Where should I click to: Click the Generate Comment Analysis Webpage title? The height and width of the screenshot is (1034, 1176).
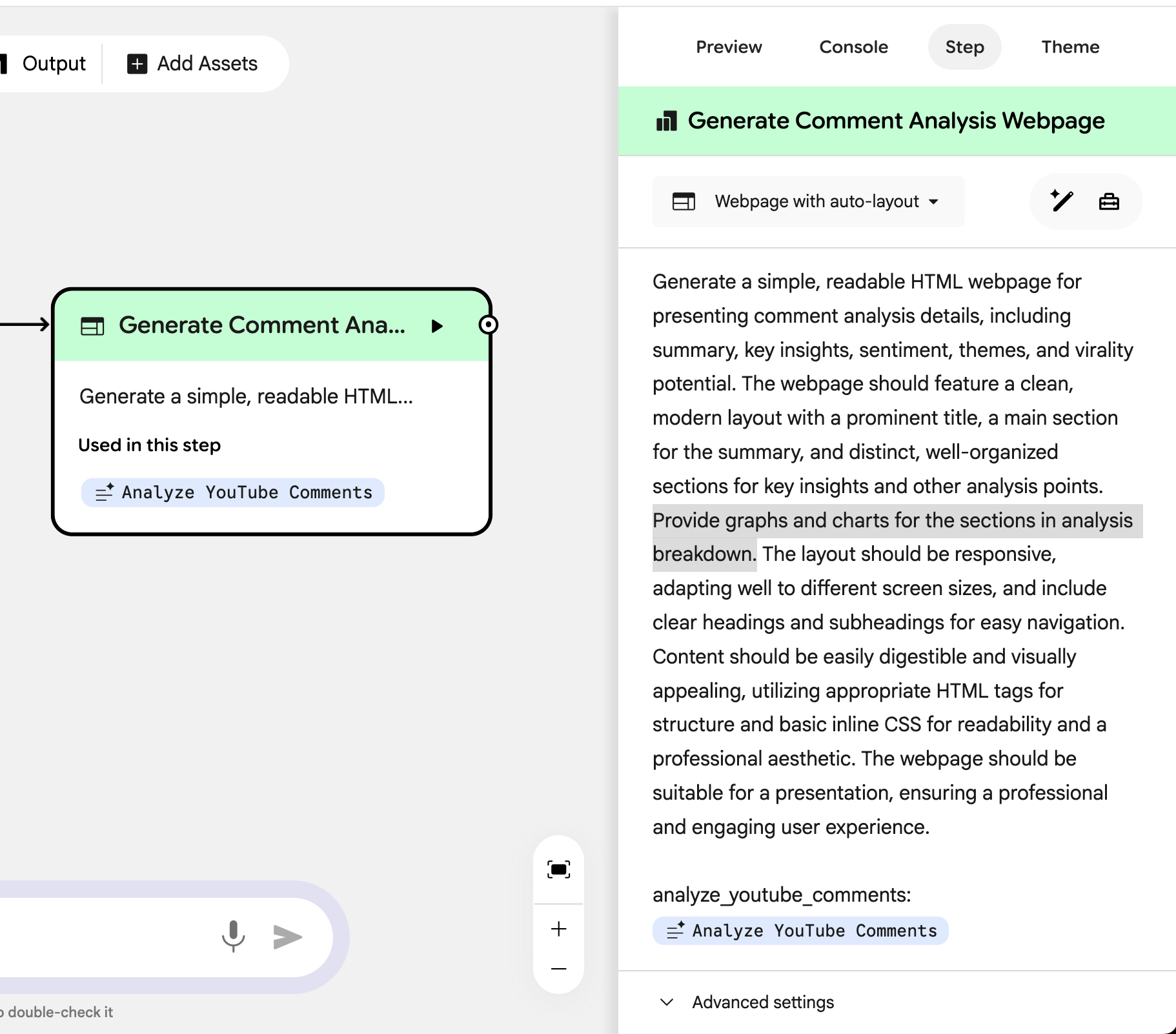(896, 121)
